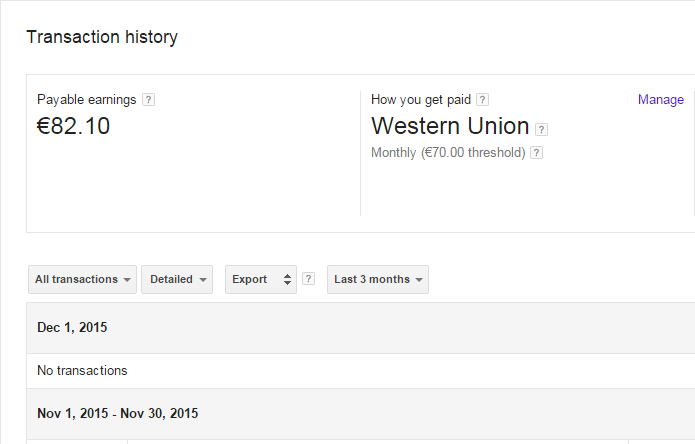695x444 pixels.
Task: Click the No transactions row
Action: 82,371
